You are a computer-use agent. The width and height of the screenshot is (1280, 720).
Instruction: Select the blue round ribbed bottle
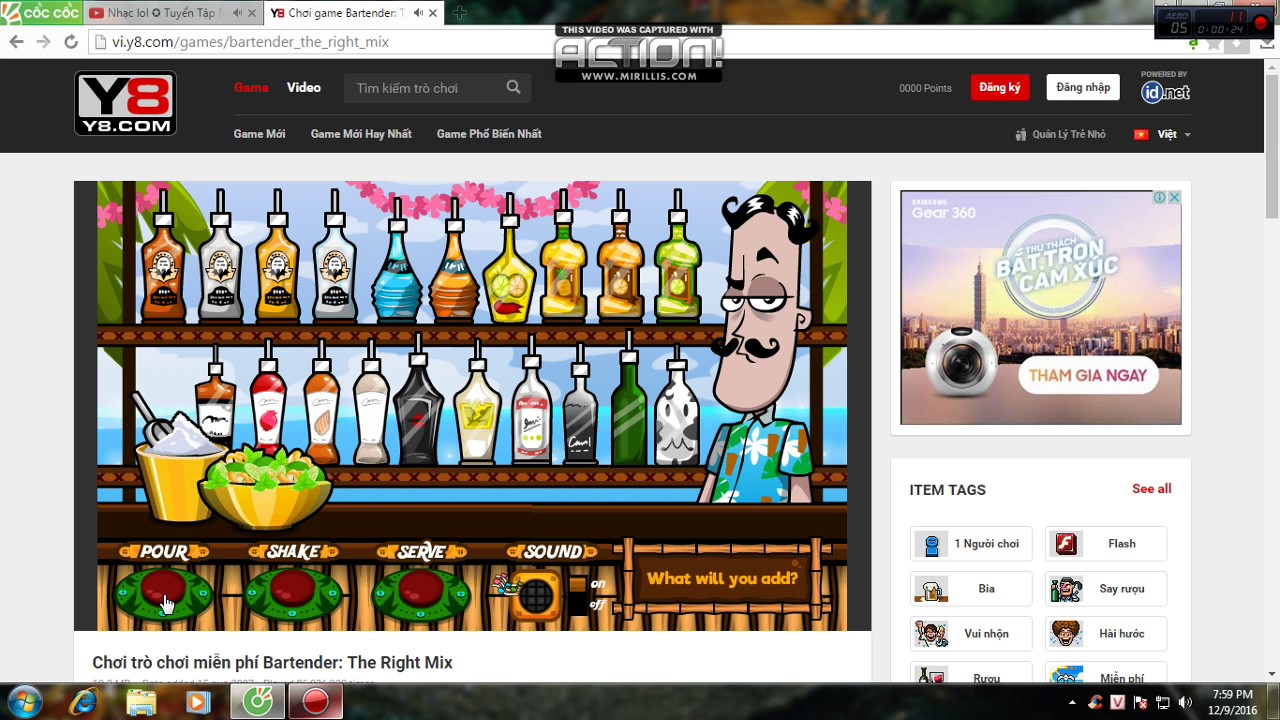coord(395,262)
